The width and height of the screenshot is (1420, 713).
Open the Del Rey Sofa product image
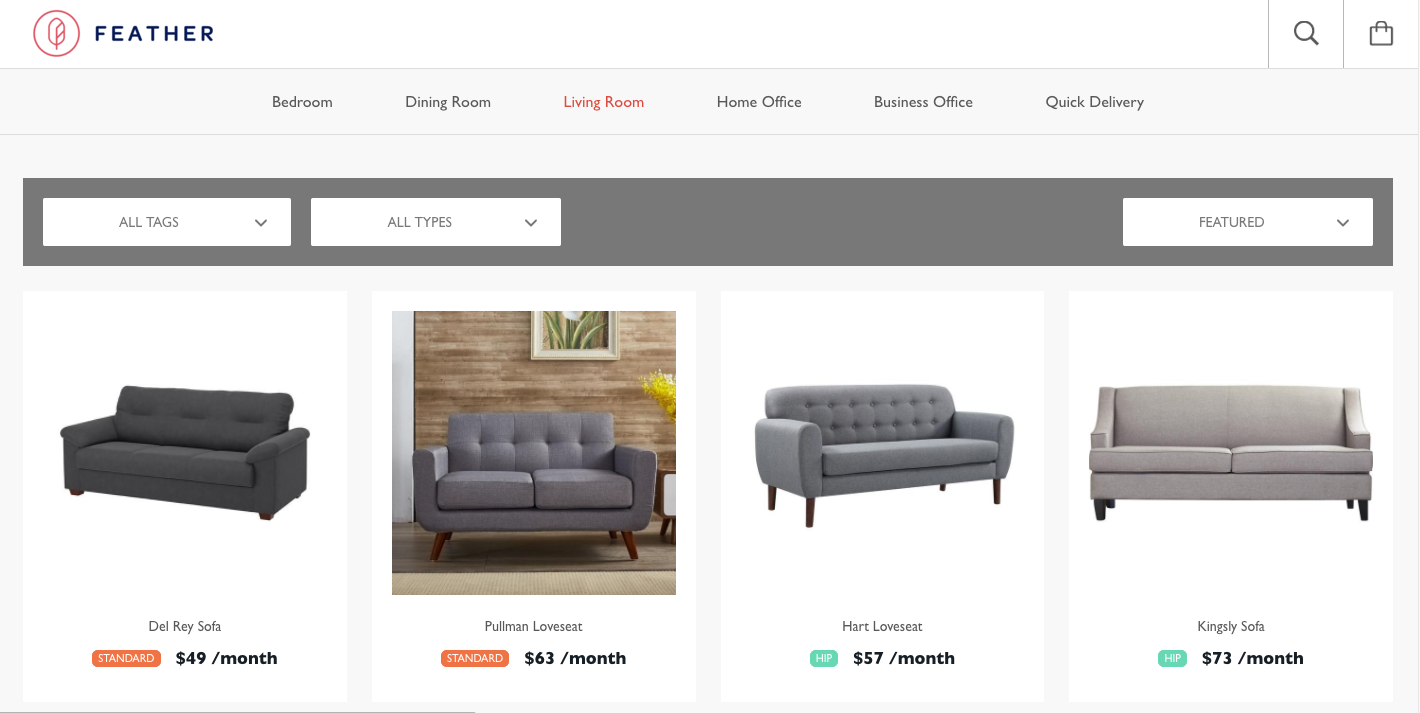pyautogui.click(x=185, y=452)
